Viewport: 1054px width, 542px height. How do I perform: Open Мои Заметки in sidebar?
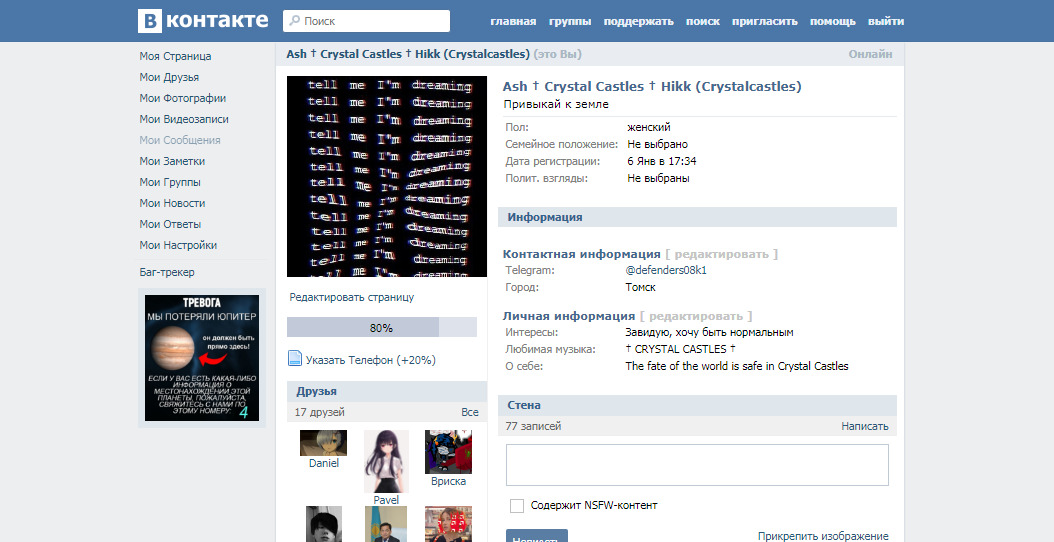pos(172,161)
